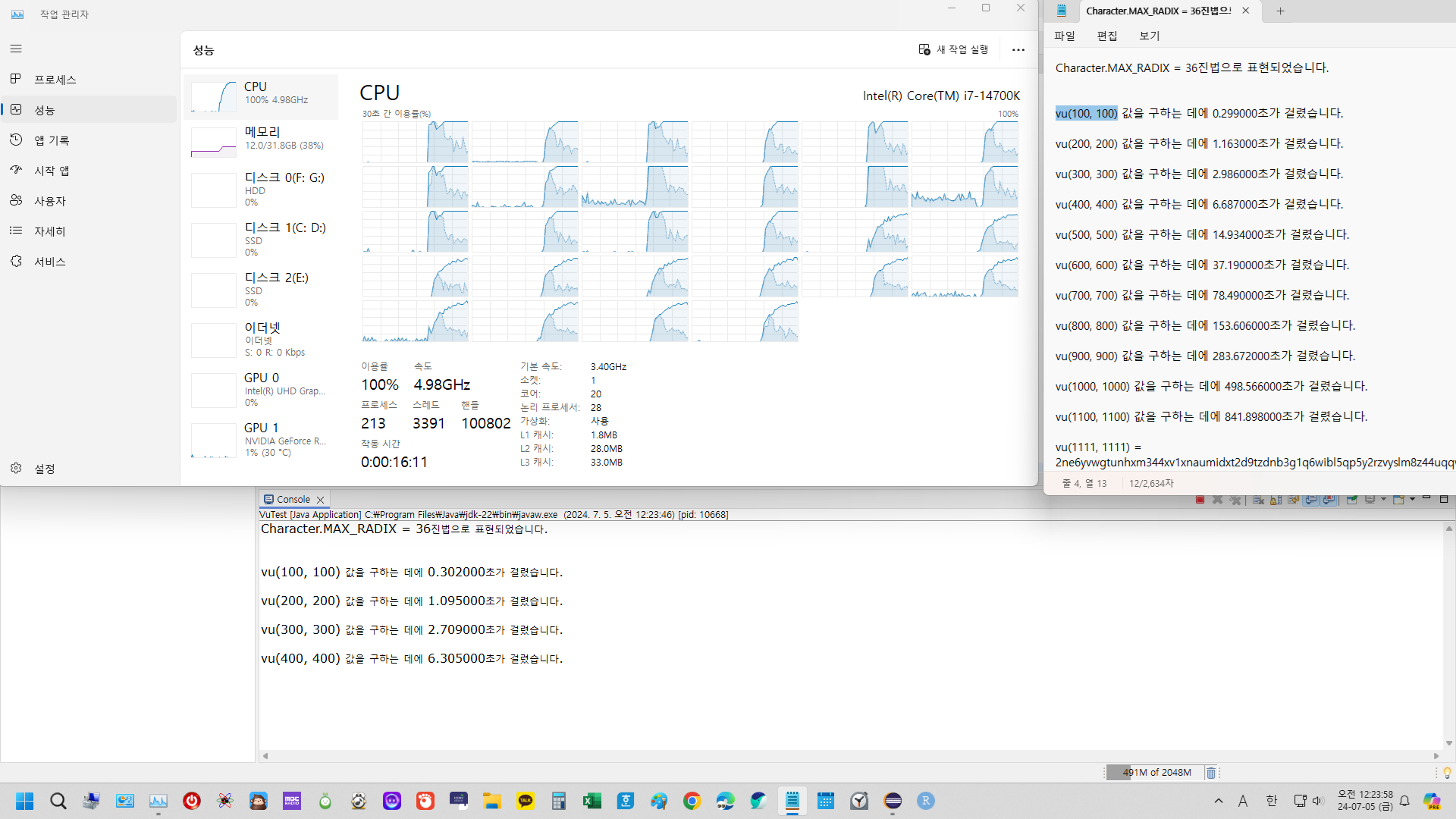This screenshot has height=819, width=1456.
Task: Click Run new task button
Action: (x=953, y=49)
